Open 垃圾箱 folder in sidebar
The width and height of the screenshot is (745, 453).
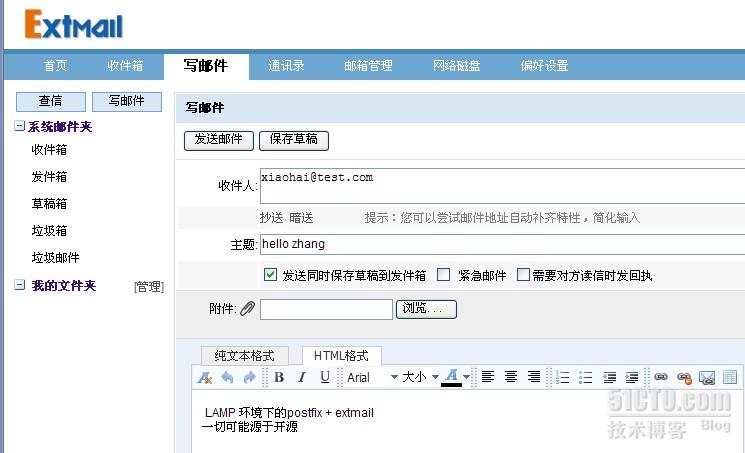point(49,231)
